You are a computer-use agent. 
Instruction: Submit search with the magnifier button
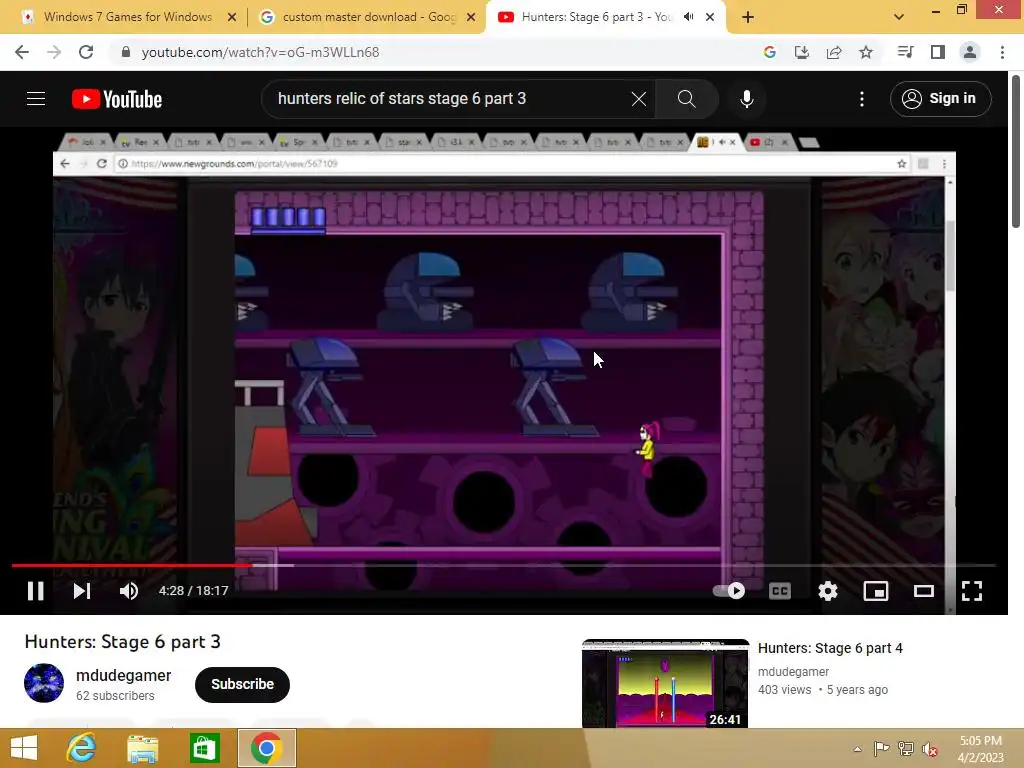point(686,99)
